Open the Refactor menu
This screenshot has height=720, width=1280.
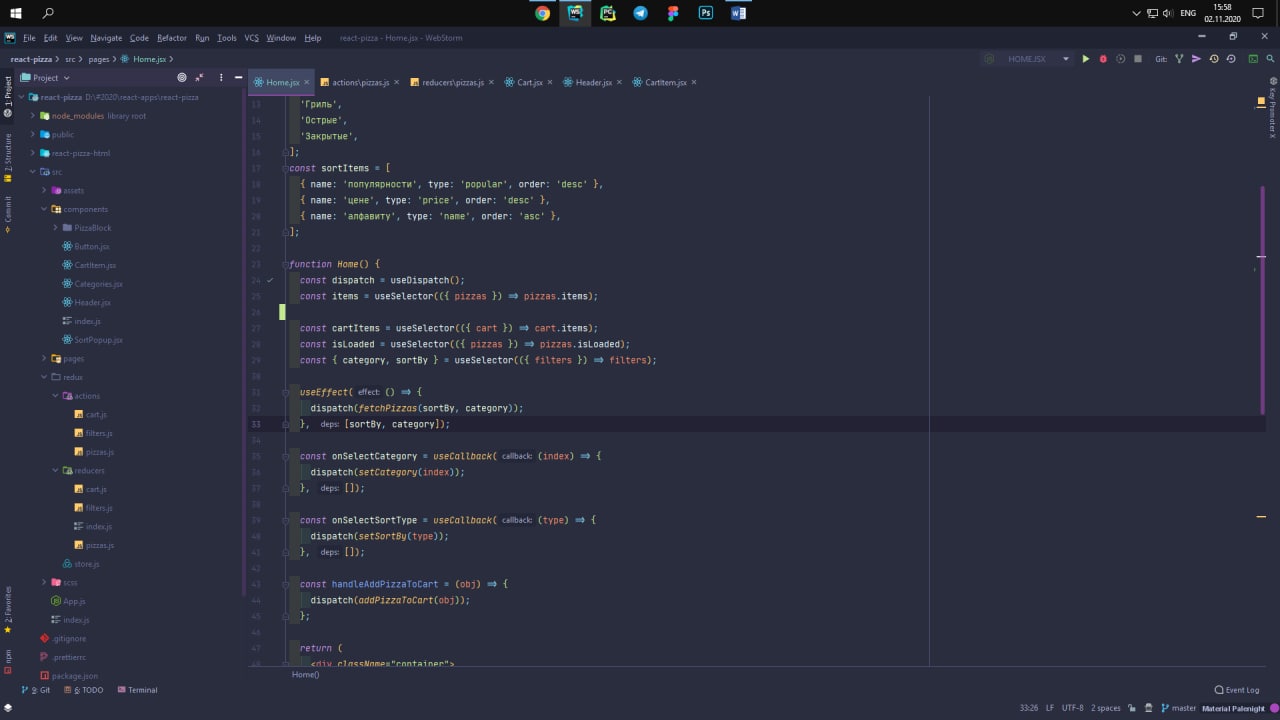(x=171, y=38)
